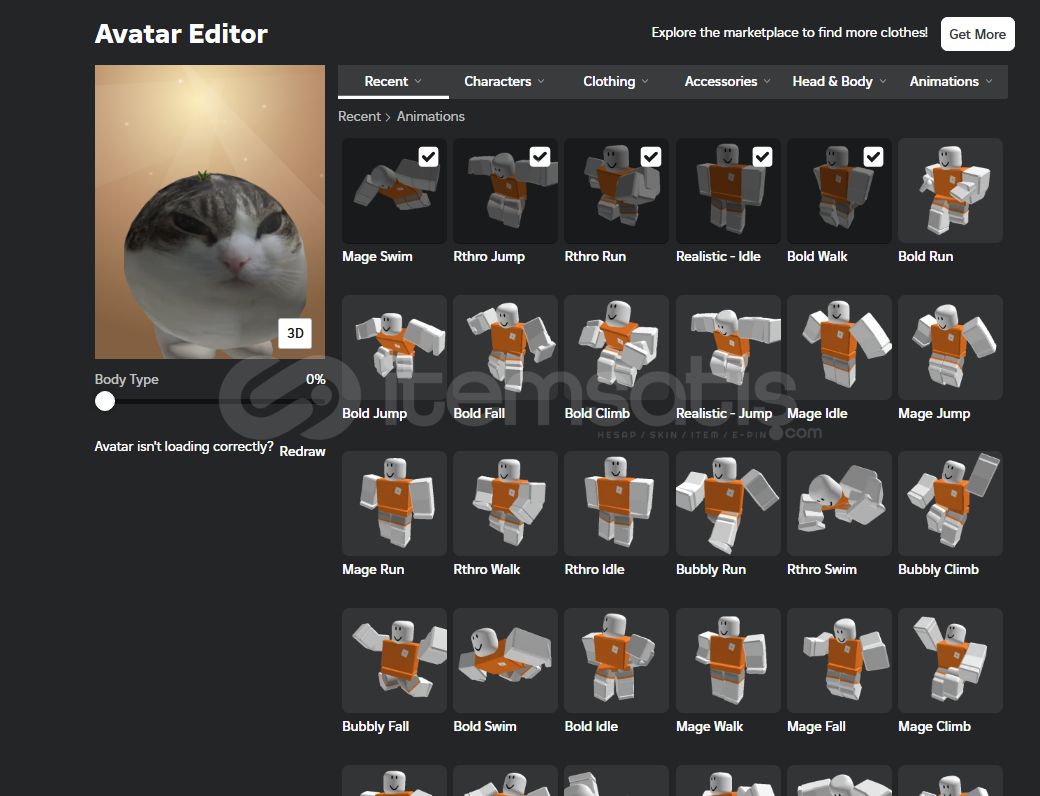Image resolution: width=1040 pixels, height=796 pixels.
Task: Open the Bold Run item name link
Action: [925, 257]
